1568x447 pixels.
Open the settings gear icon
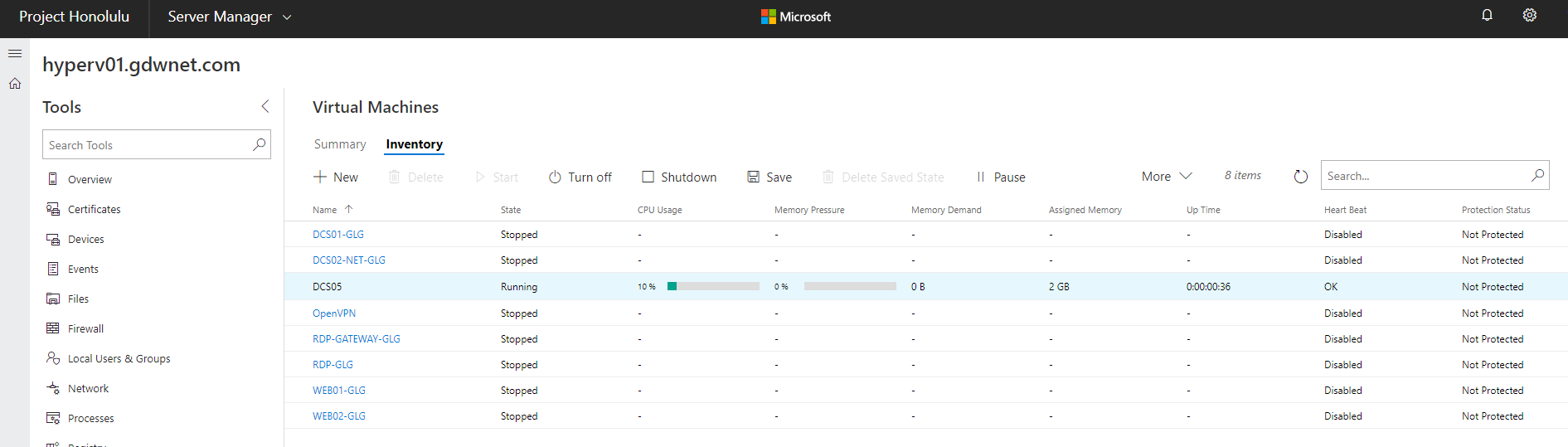coord(1530,15)
